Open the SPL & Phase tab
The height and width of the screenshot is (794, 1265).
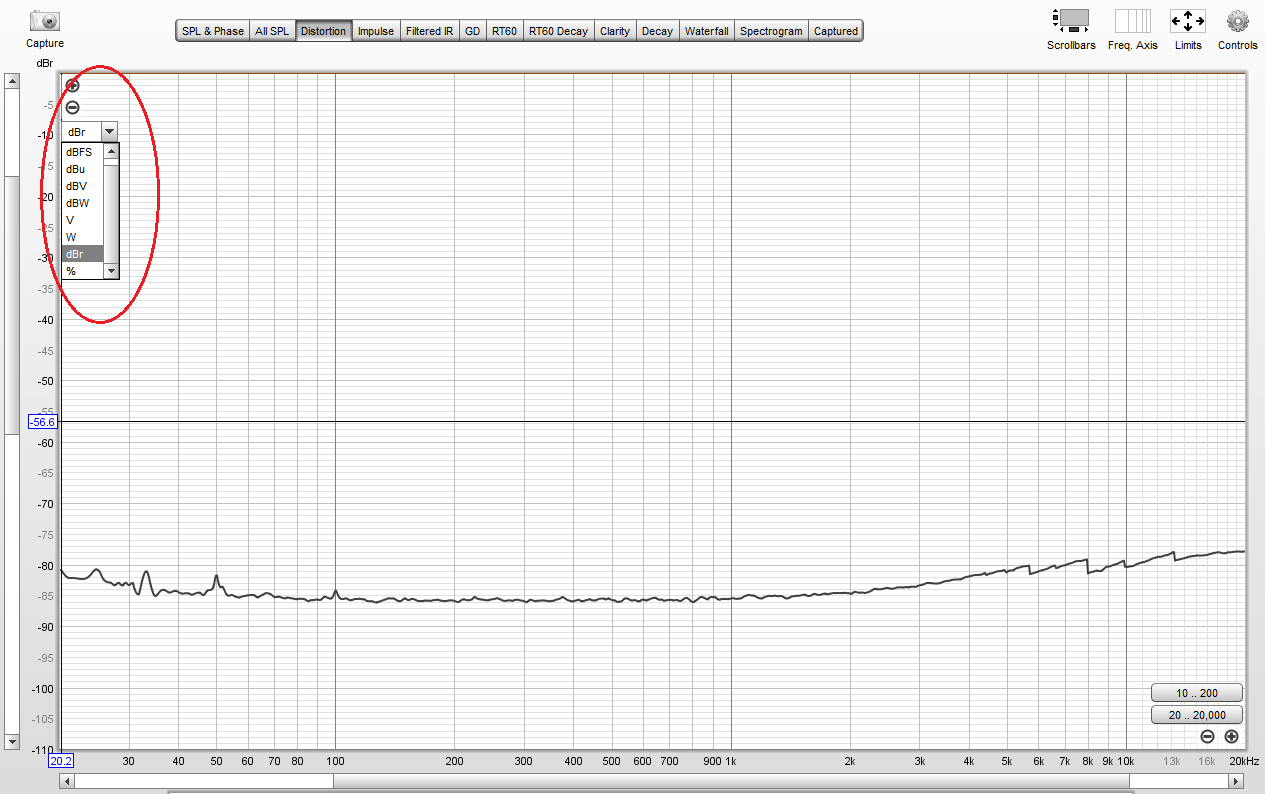213,31
